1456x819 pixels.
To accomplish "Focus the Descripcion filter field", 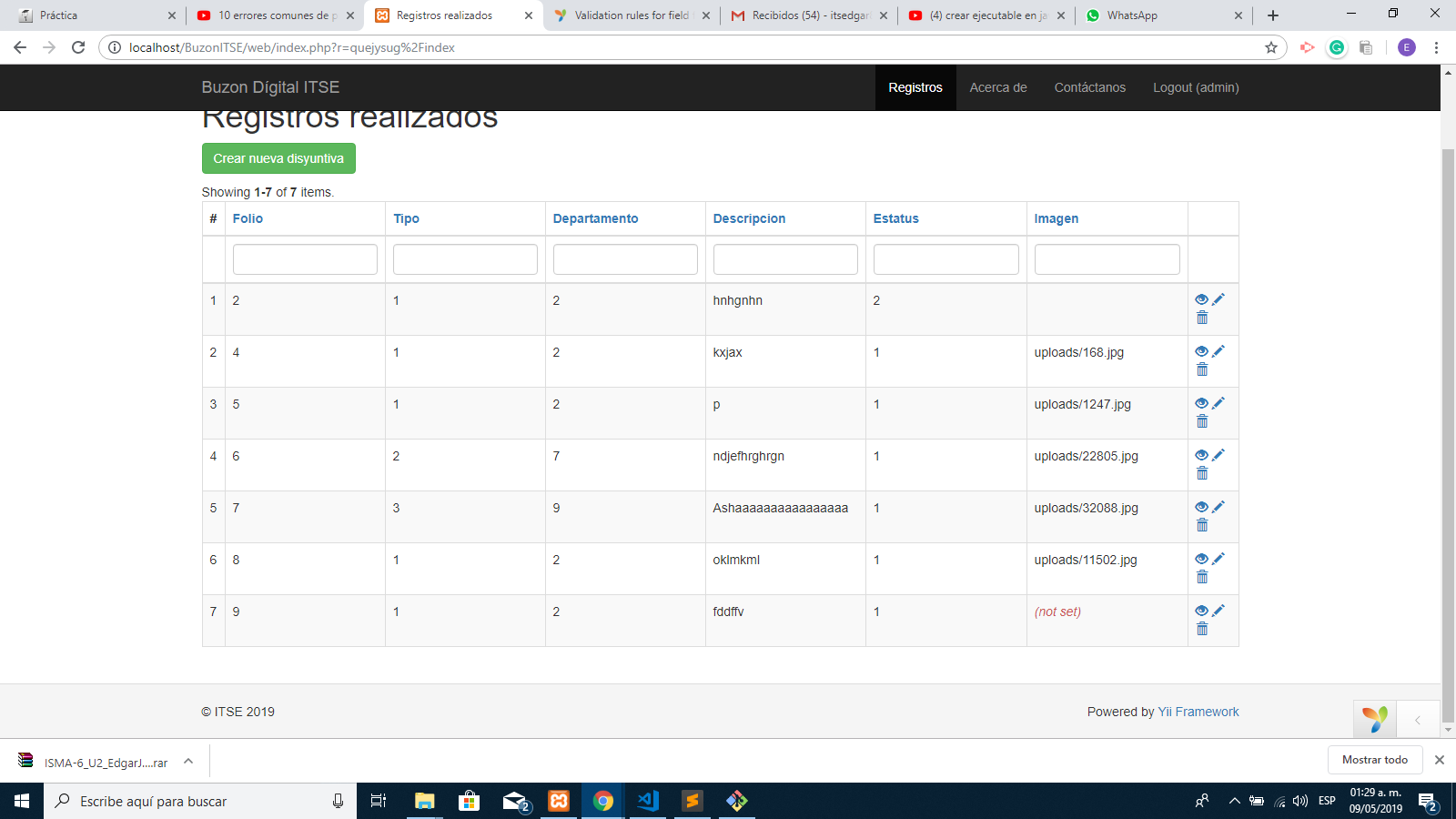I will coord(785,259).
